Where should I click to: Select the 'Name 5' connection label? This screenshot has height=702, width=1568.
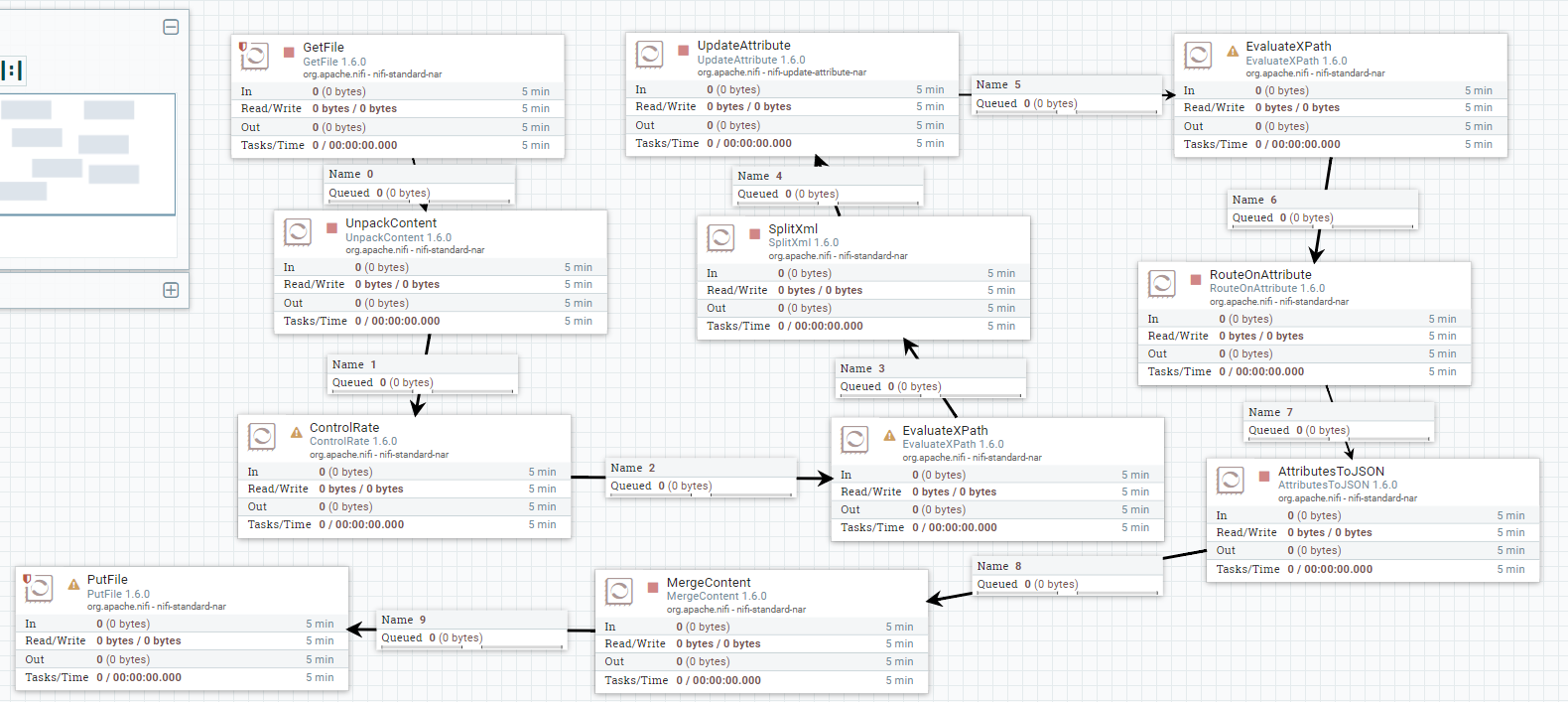click(997, 85)
